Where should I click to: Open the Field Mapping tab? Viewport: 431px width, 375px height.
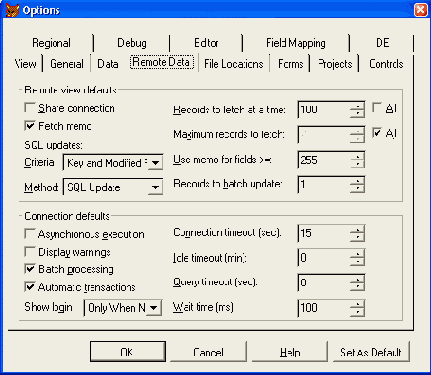pyautogui.click(x=296, y=43)
